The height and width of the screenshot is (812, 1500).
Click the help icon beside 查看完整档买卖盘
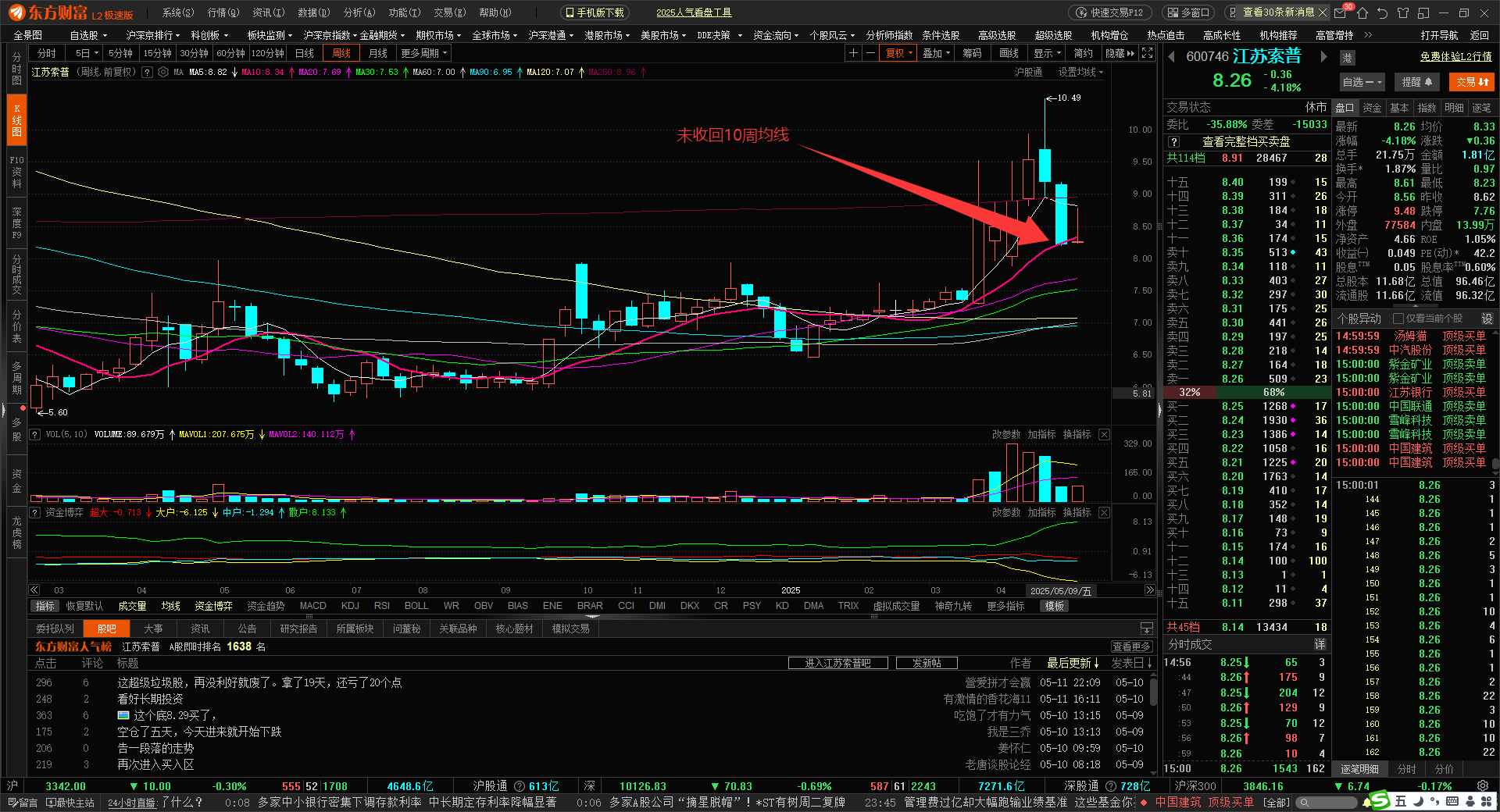(x=1173, y=142)
